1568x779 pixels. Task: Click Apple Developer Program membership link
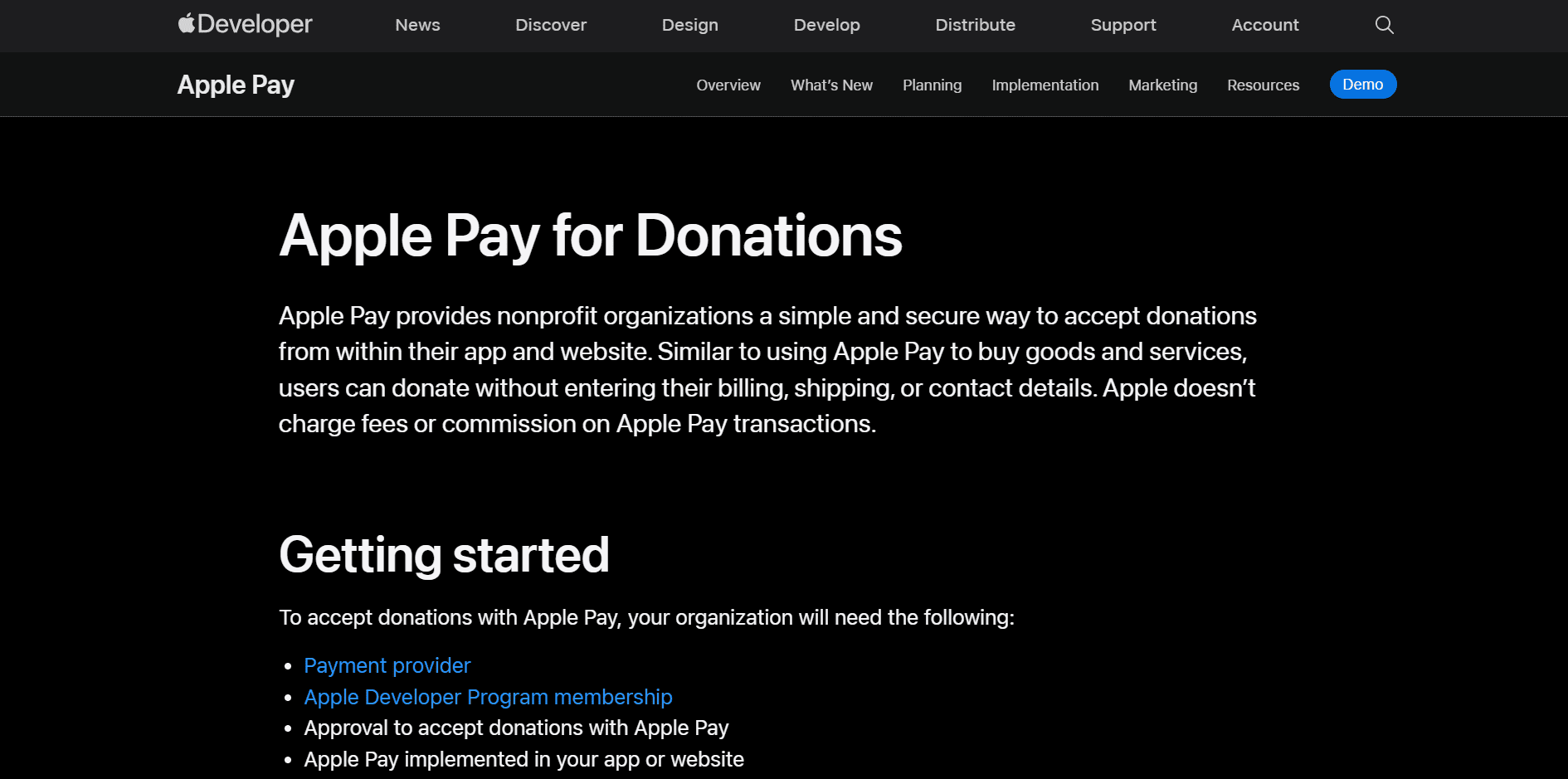pos(488,697)
